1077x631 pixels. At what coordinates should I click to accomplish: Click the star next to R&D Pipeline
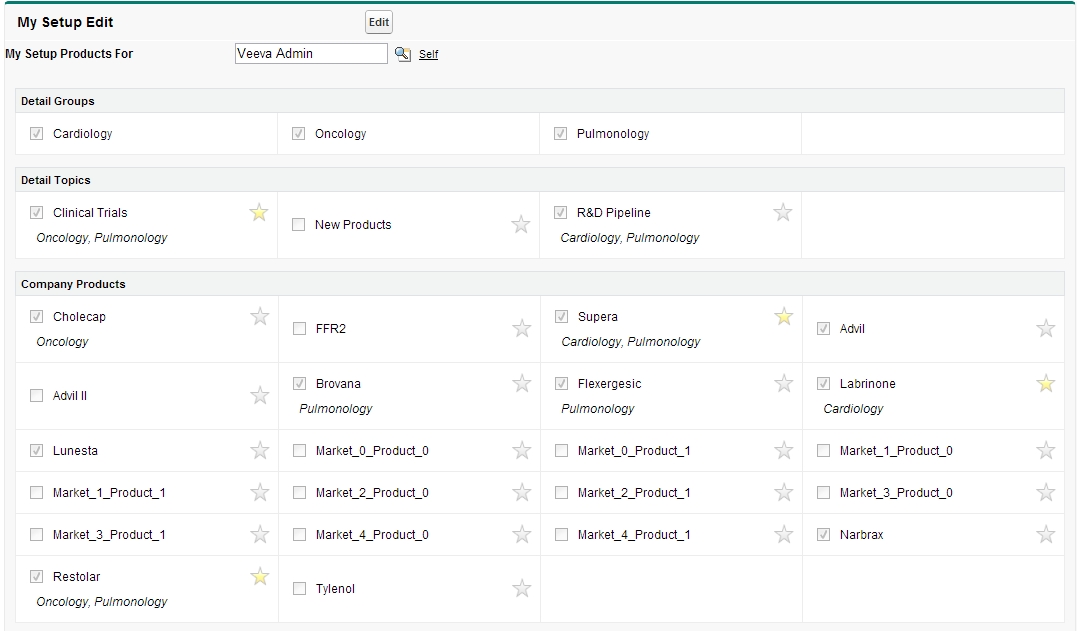click(x=783, y=212)
